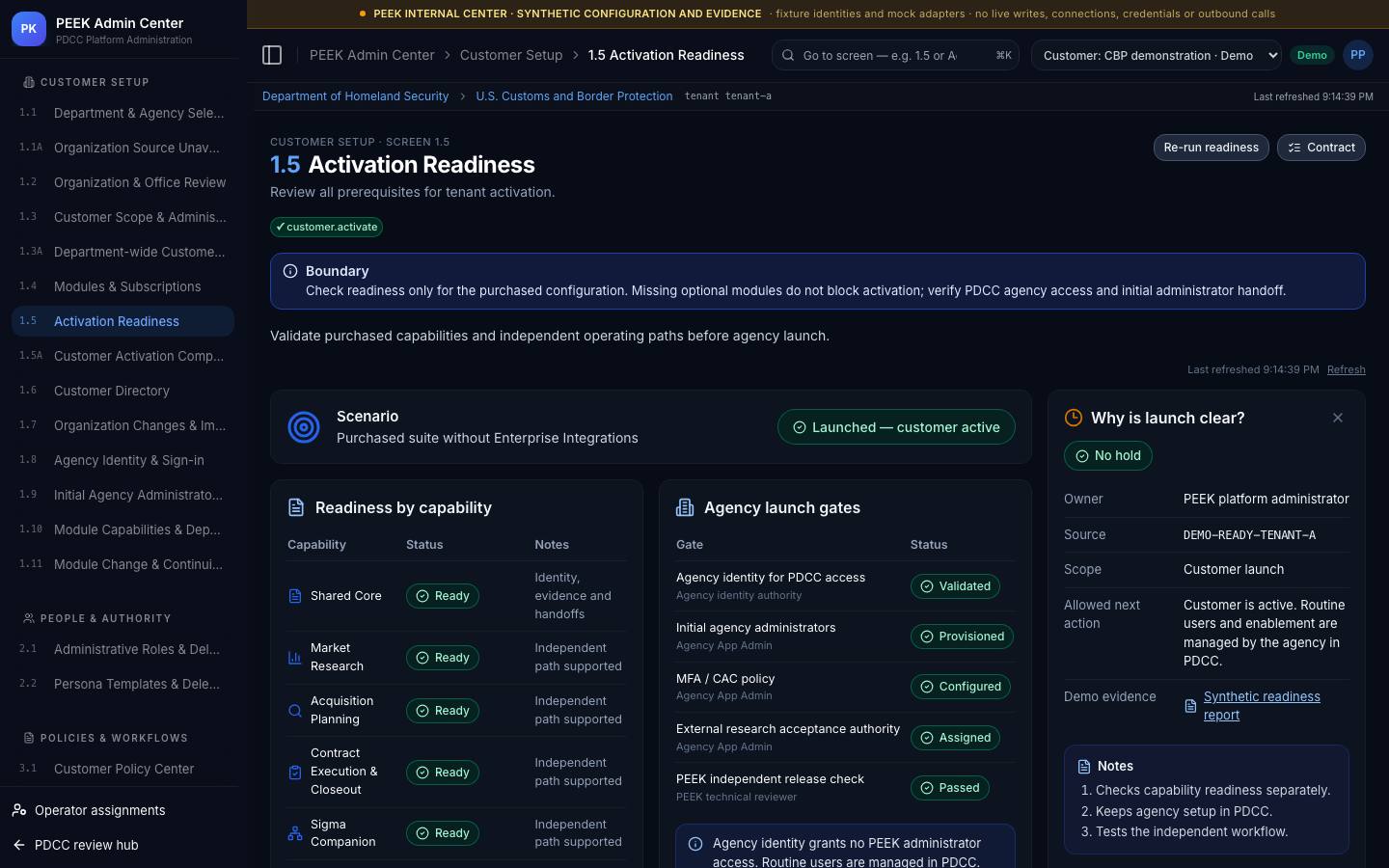Focus the Go to screen search field

(897, 55)
